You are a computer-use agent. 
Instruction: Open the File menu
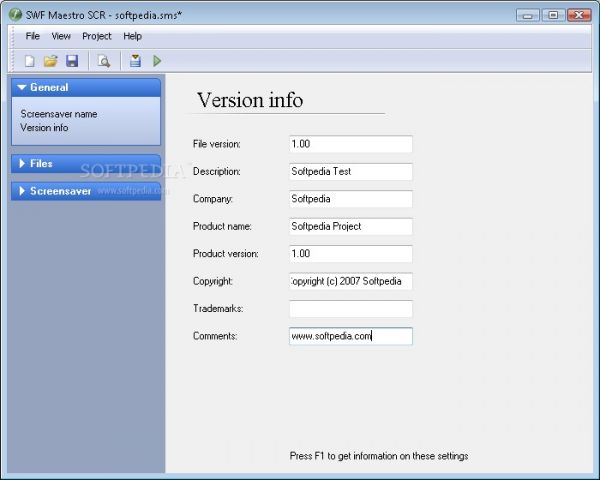(33, 36)
